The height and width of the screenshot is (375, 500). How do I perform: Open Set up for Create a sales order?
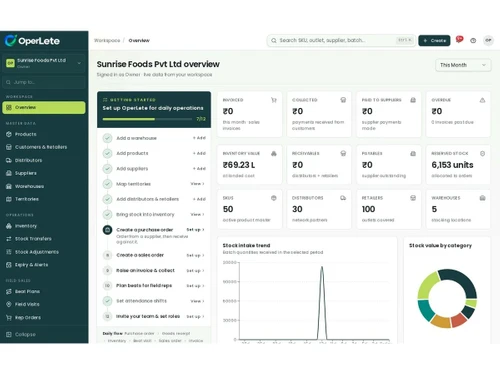195,255
